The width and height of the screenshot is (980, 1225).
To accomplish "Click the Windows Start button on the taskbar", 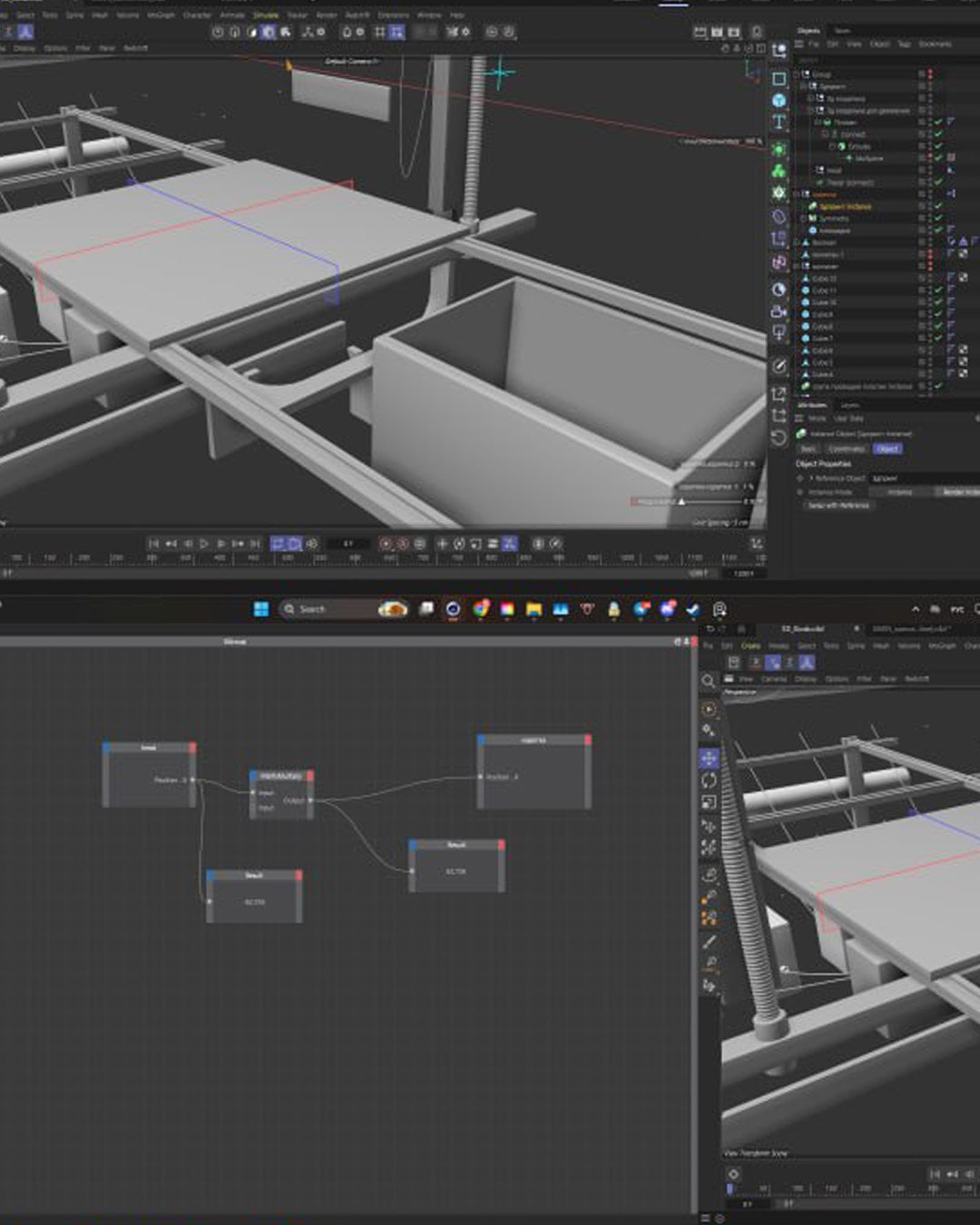I will (x=261, y=609).
